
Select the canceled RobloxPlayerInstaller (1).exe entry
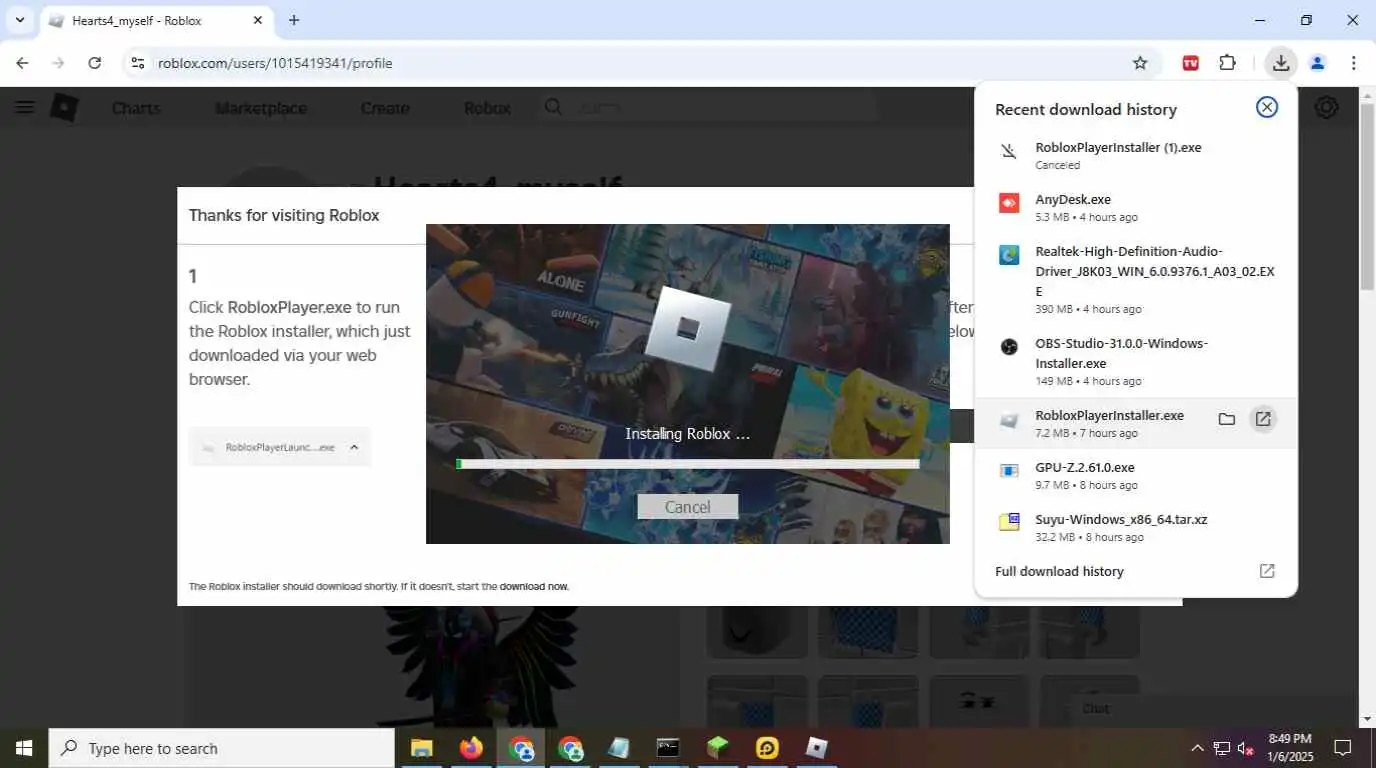point(1136,155)
